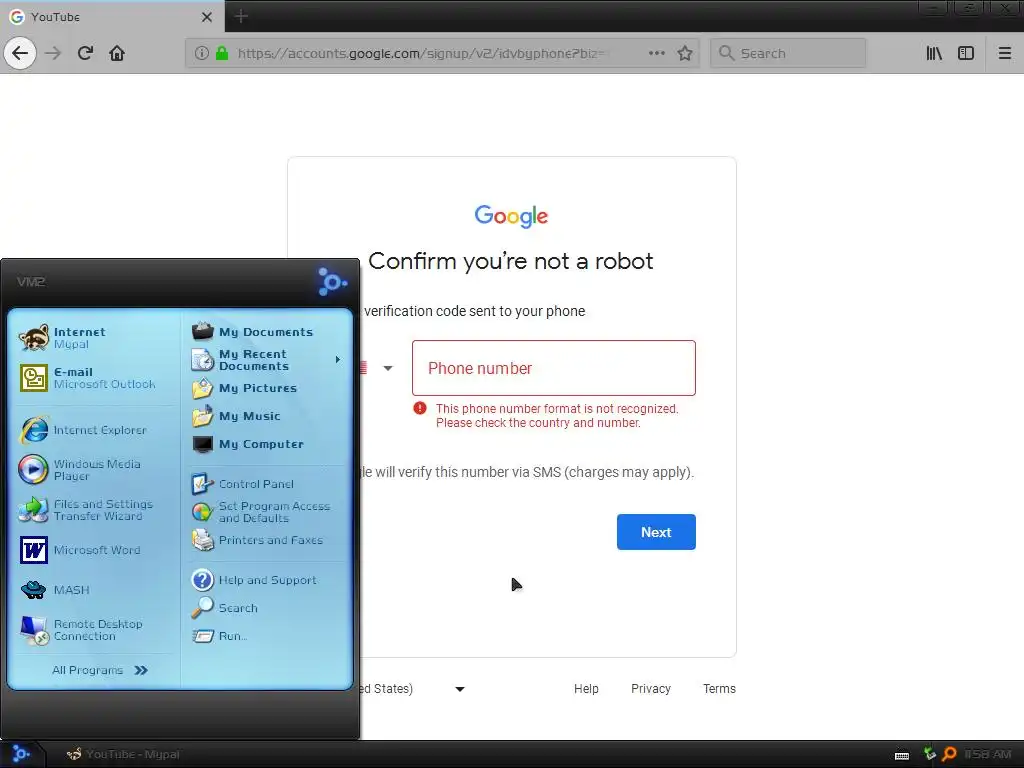Viewport: 1024px width, 768px height.
Task: Open Printers and Faxes
Action: 266,540
